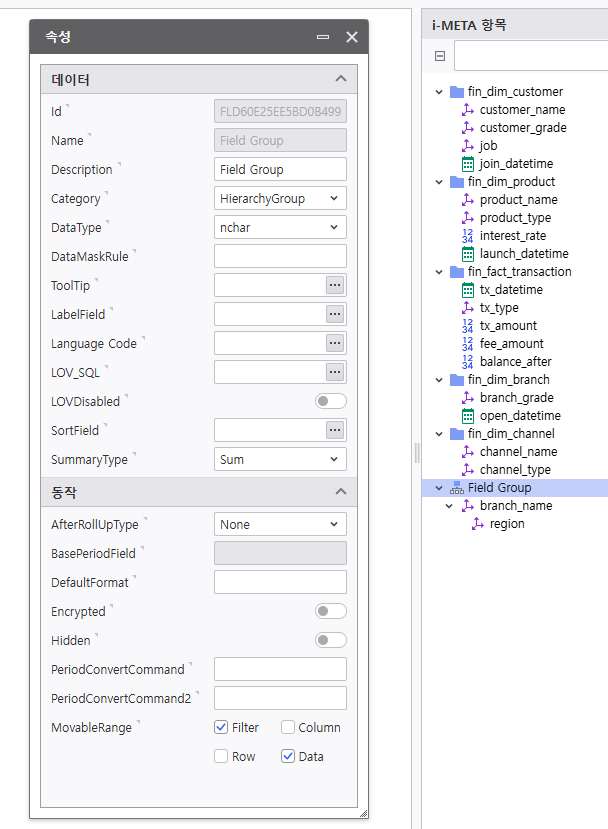
Task: Collapse the 데이터 section
Action: coord(341,79)
